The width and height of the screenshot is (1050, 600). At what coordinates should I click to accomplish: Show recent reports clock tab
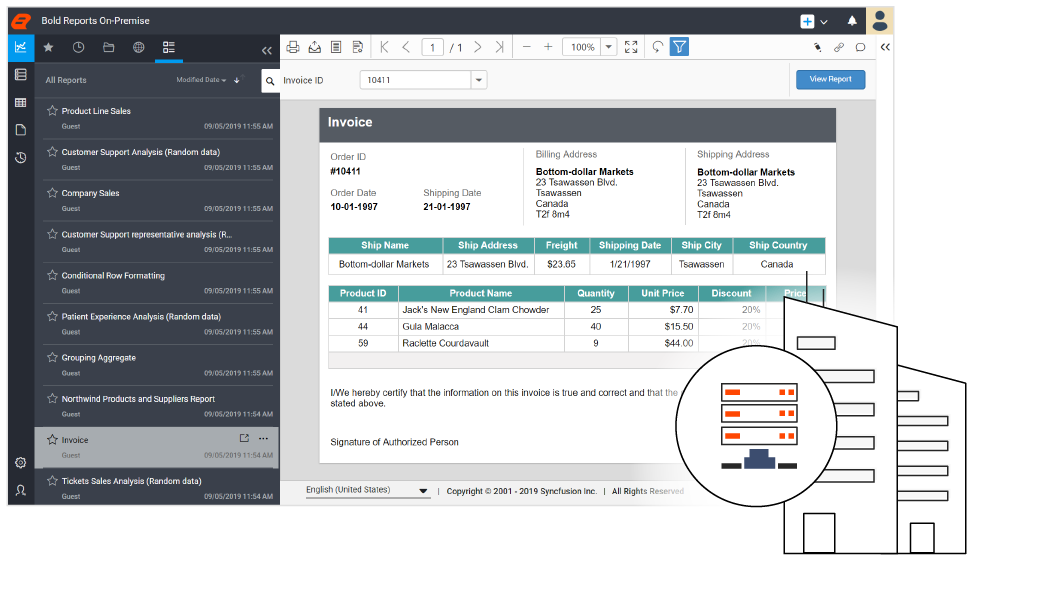click(x=78, y=48)
